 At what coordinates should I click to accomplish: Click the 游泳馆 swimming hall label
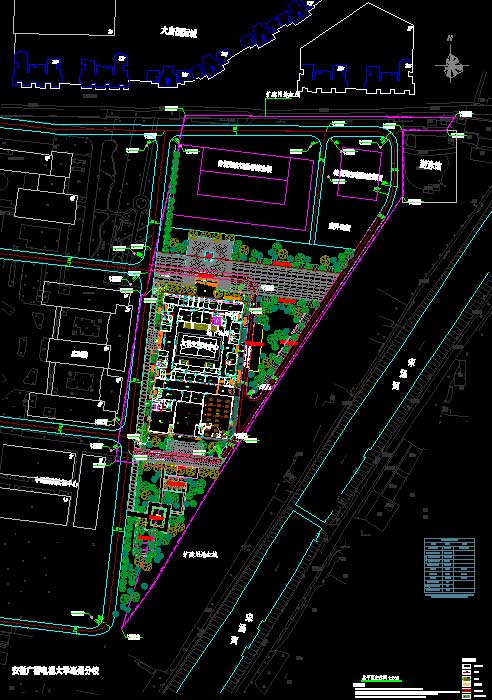click(x=430, y=165)
